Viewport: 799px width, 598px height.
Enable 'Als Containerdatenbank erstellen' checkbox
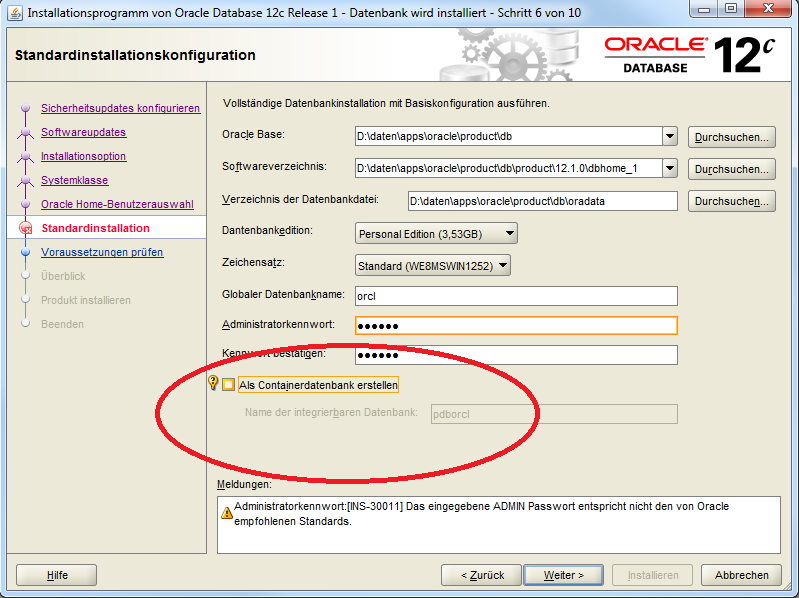pyautogui.click(x=229, y=385)
